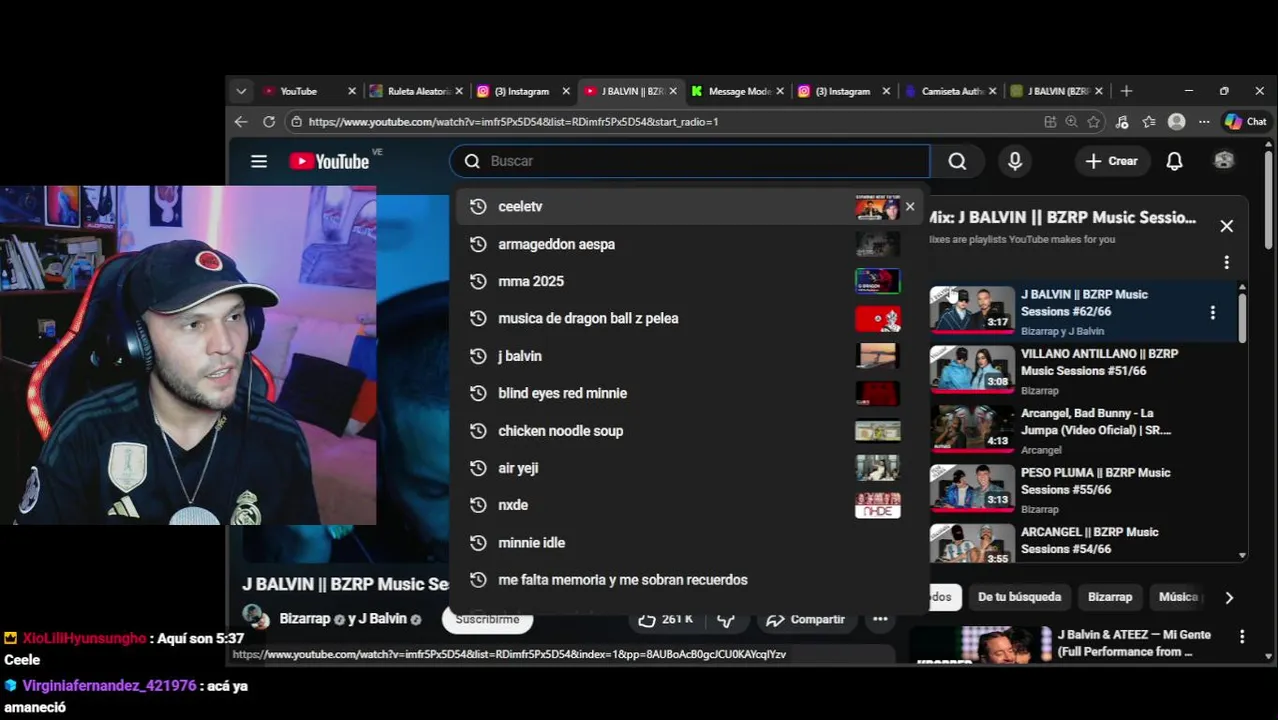Open YouTube notifications bell
The image size is (1278, 720).
[x=1175, y=161]
